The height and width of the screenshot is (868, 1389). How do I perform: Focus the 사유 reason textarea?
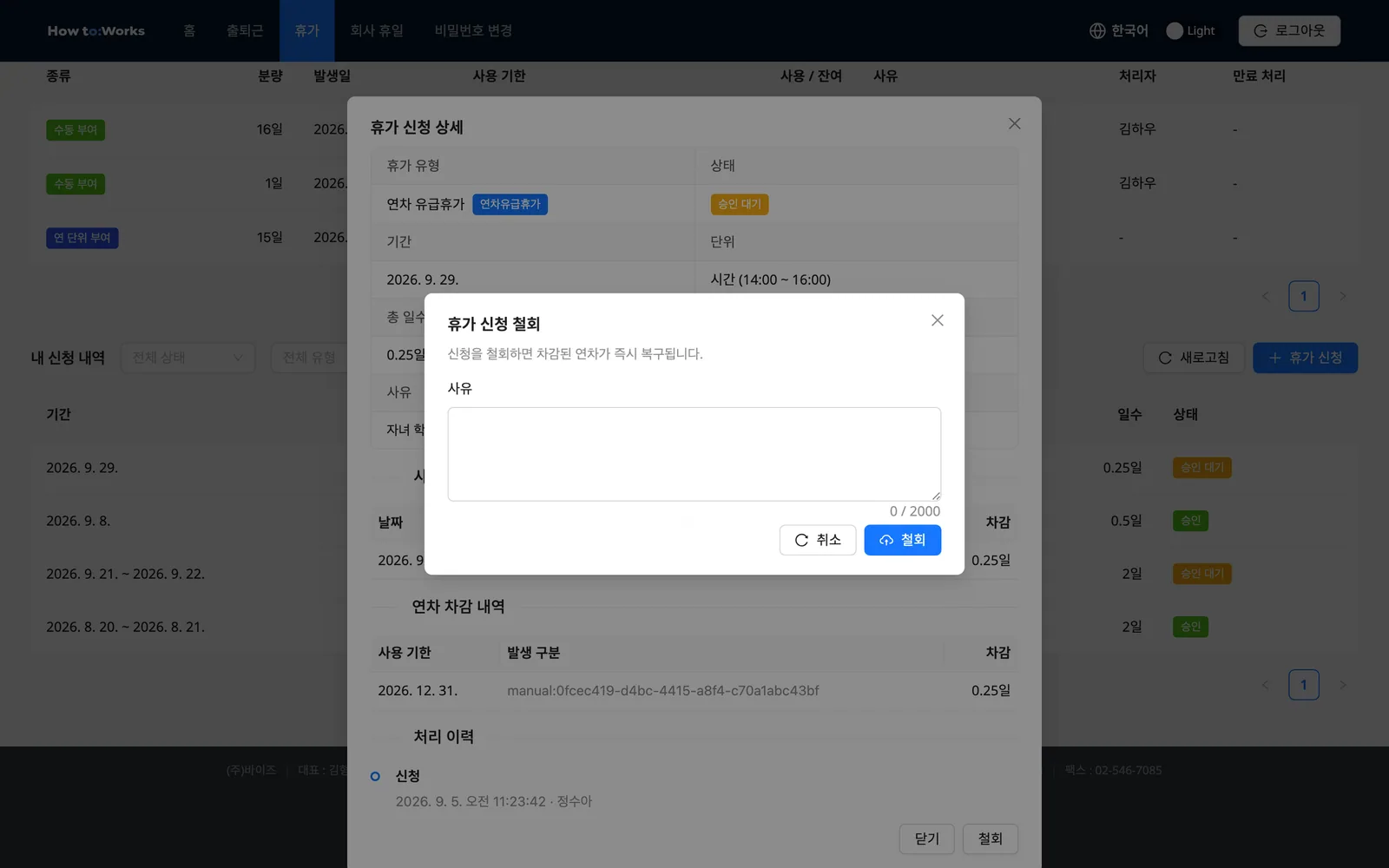coord(694,454)
